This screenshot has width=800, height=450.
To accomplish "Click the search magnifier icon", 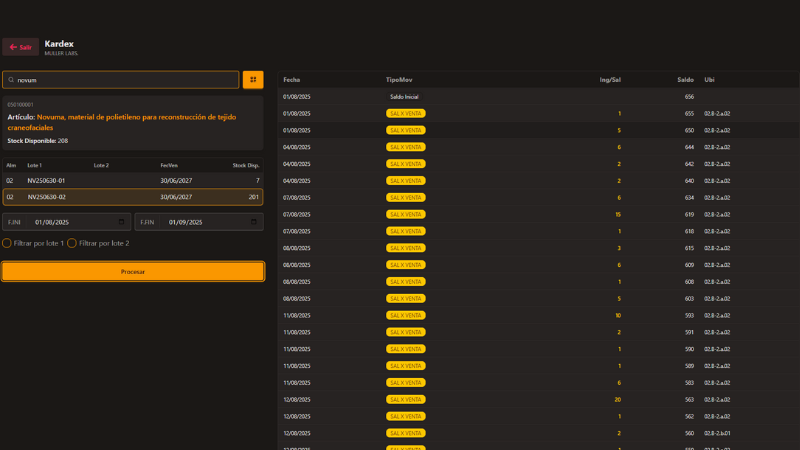I will [x=11, y=80].
